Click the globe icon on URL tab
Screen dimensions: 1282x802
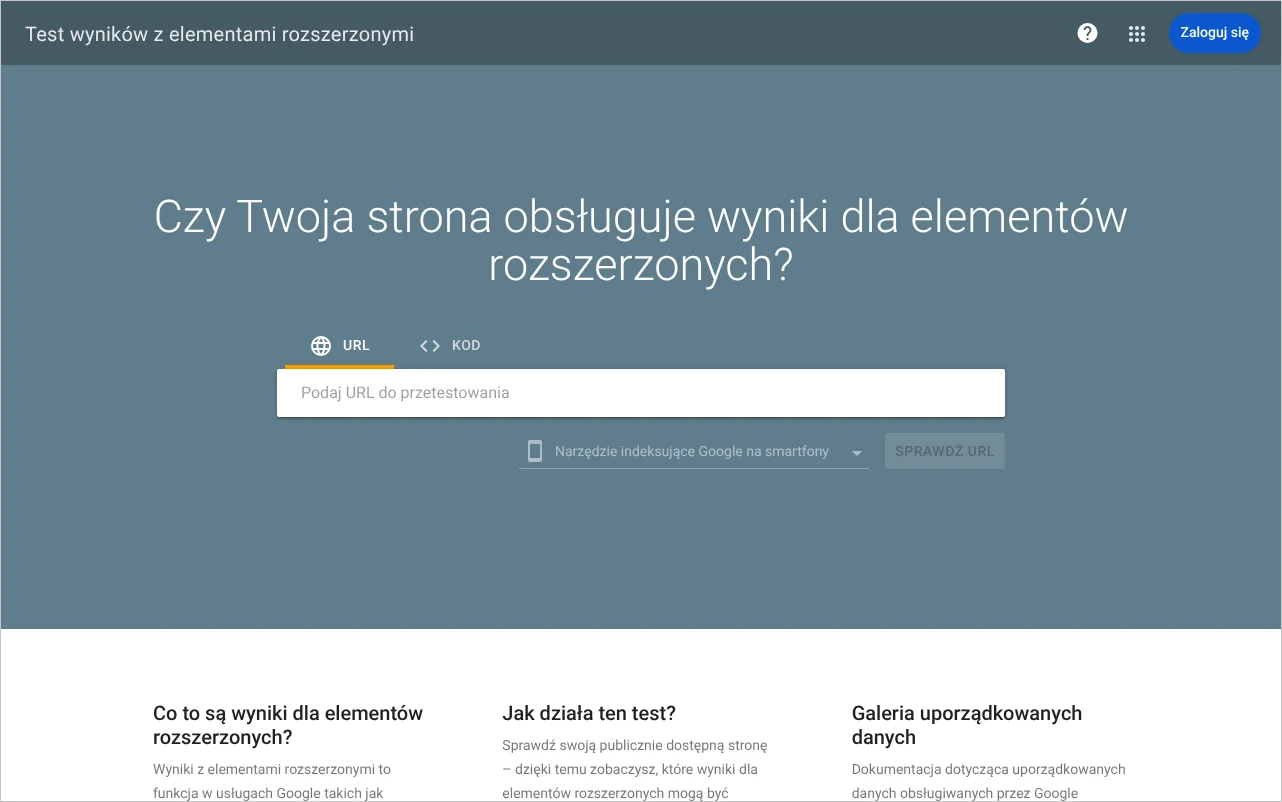321,345
